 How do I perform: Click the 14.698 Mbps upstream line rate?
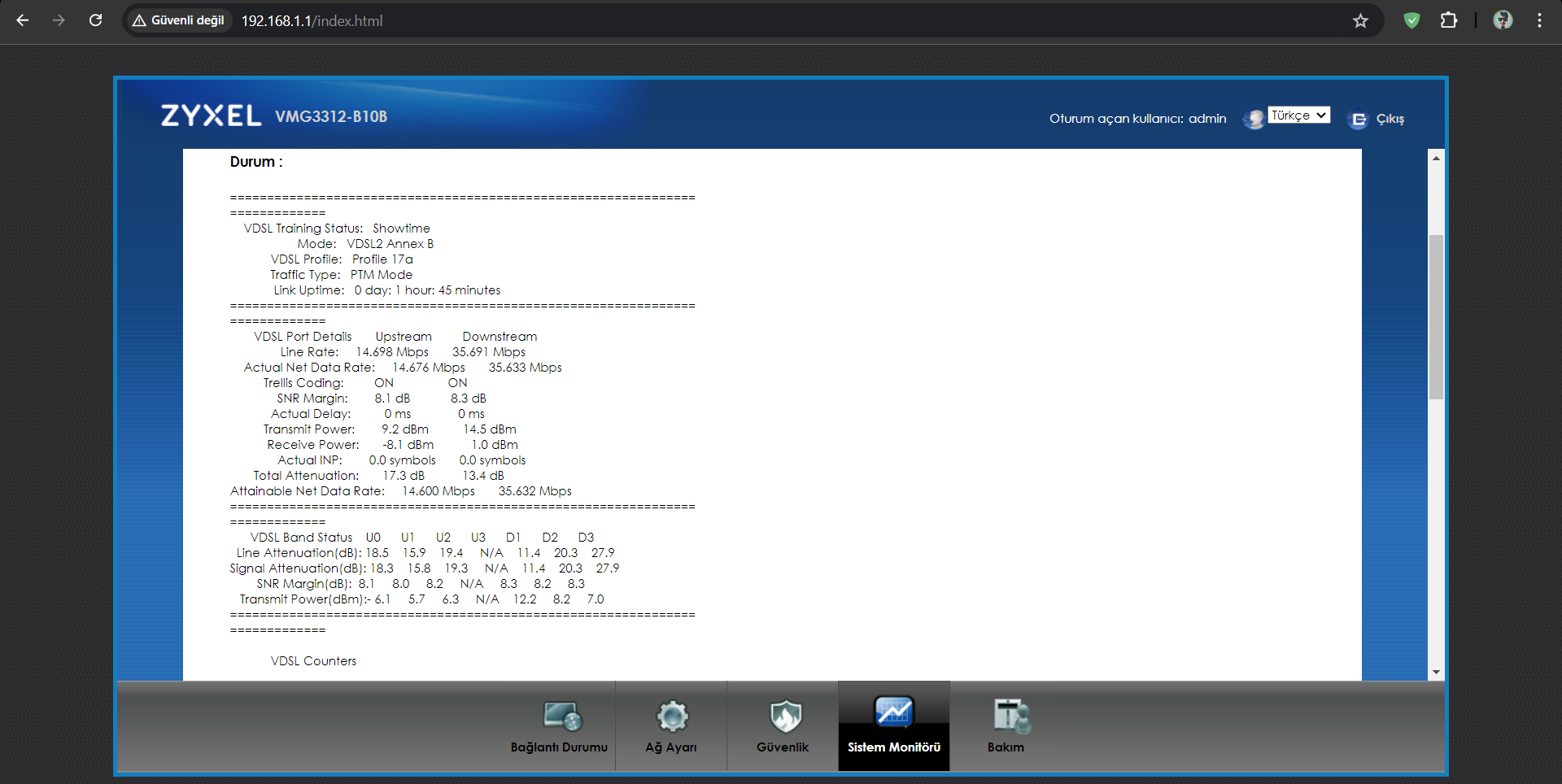click(x=392, y=352)
